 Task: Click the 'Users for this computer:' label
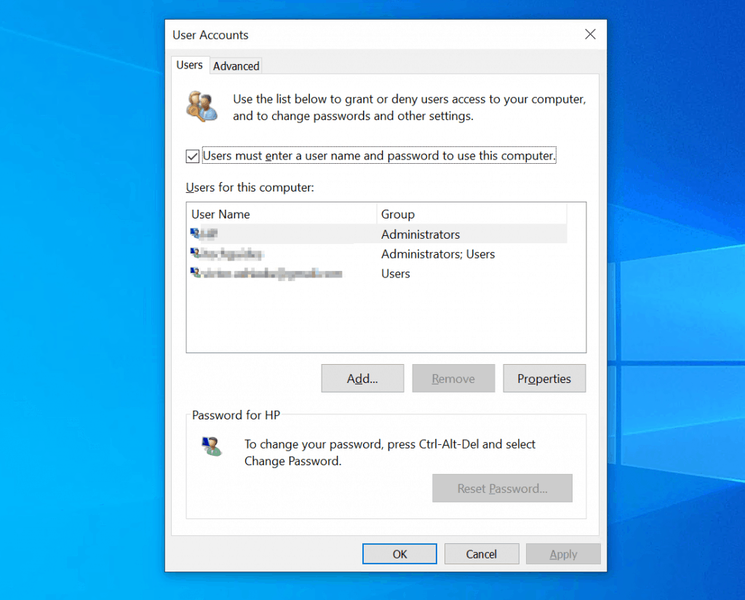point(250,187)
